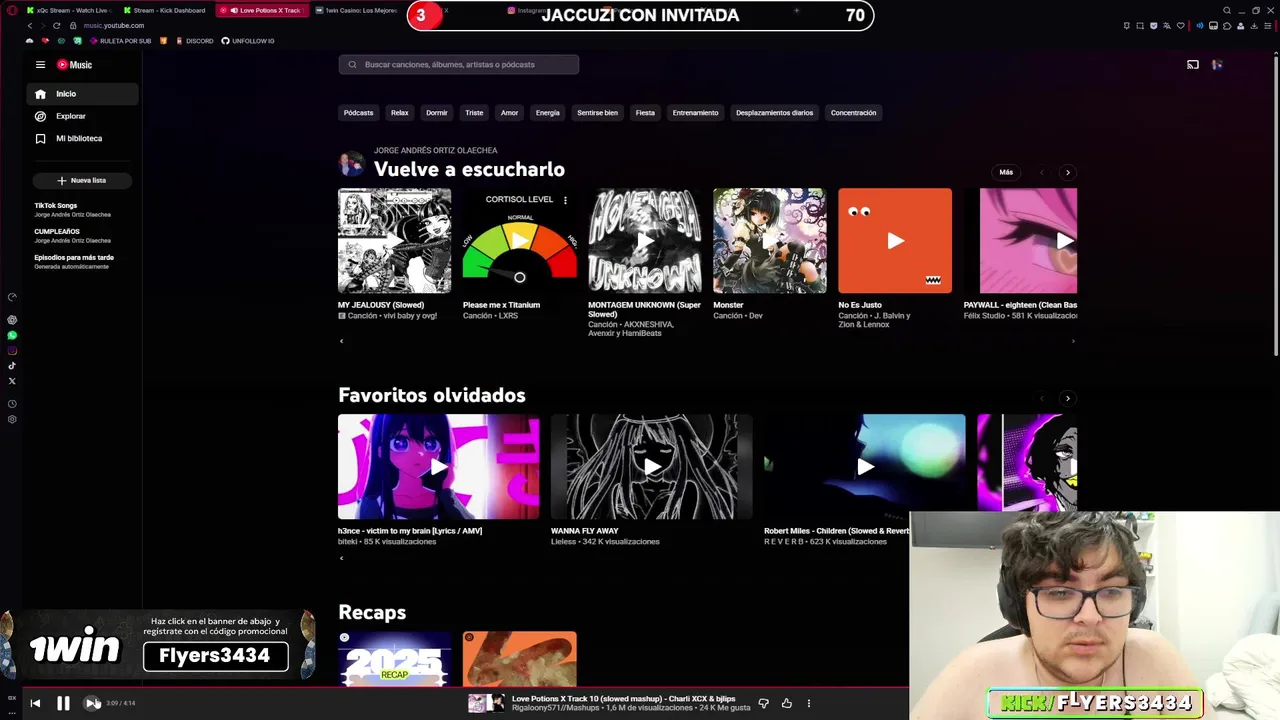The image size is (1280, 720).
Task: Play the Monster song by Dev
Action: 770,241
